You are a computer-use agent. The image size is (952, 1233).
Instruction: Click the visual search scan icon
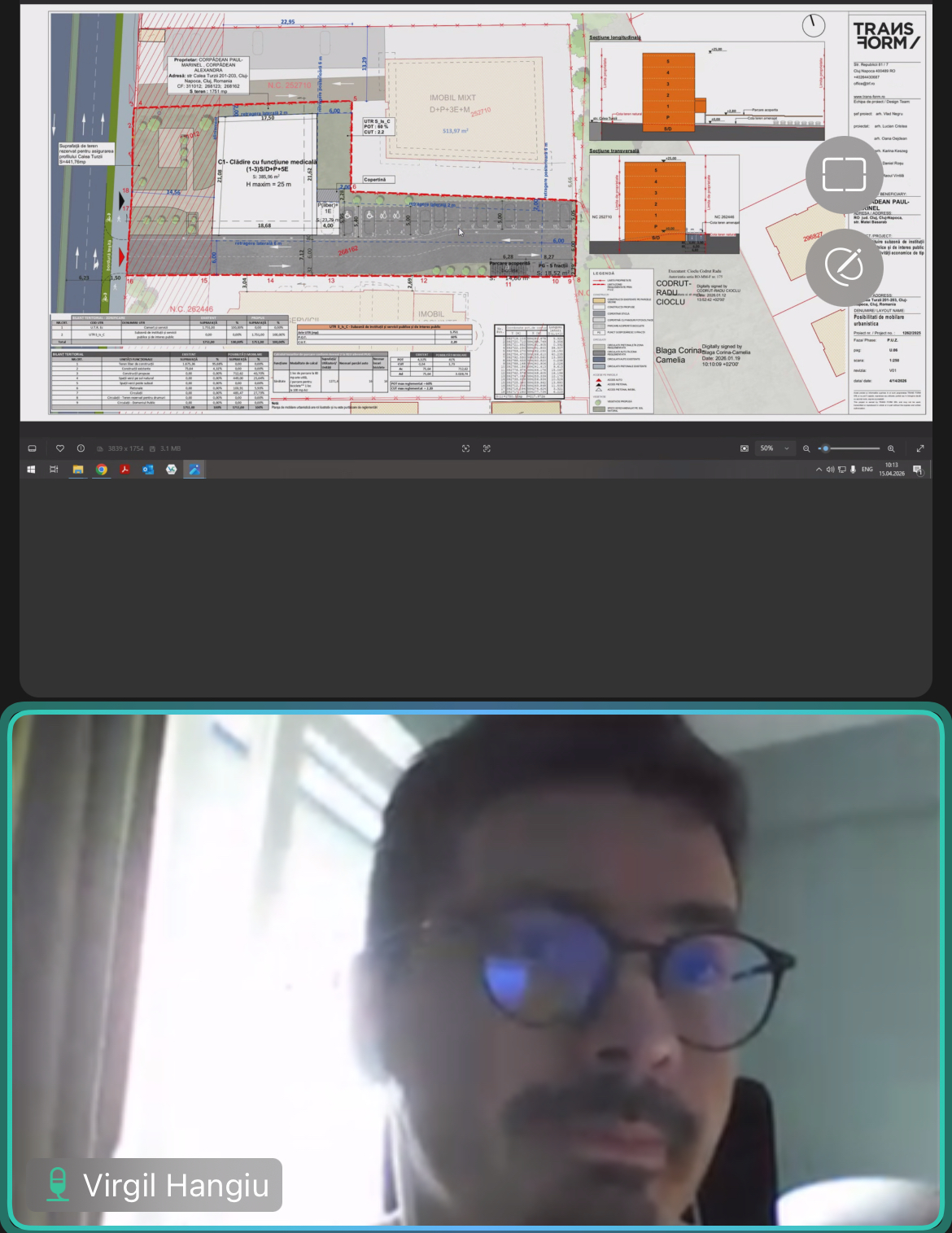click(x=465, y=448)
